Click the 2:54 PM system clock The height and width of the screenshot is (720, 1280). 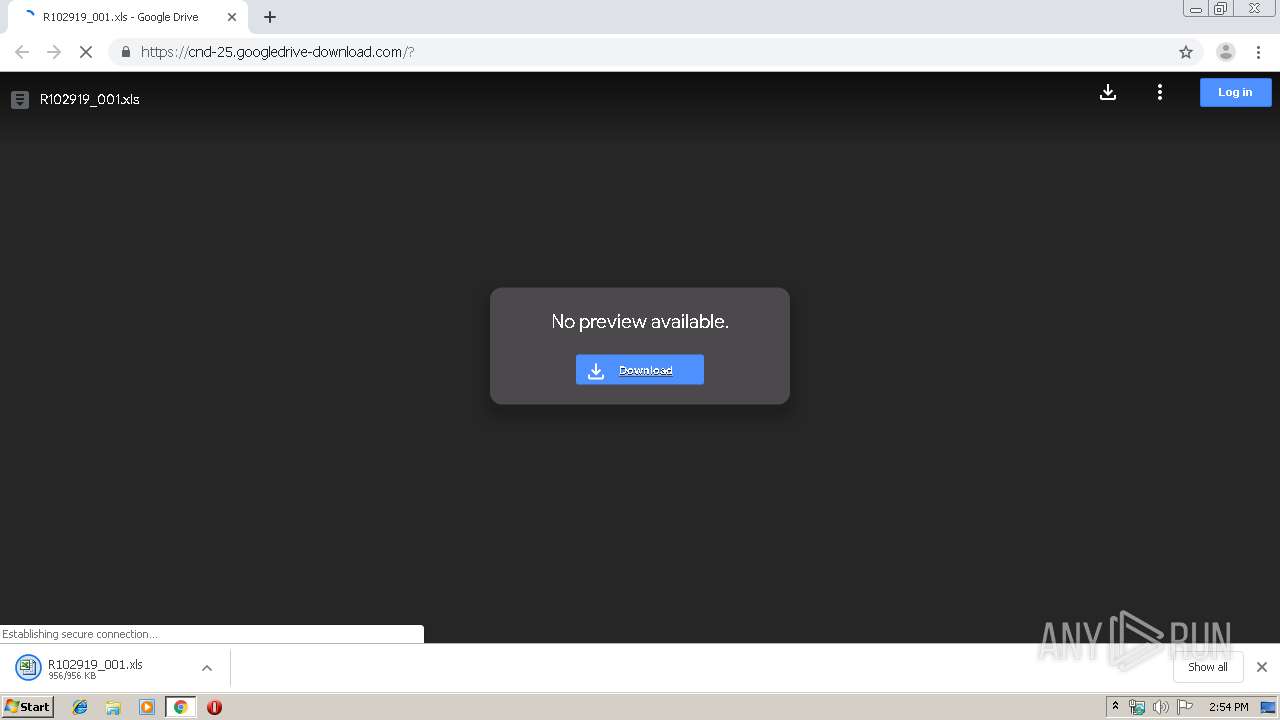pos(1228,707)
